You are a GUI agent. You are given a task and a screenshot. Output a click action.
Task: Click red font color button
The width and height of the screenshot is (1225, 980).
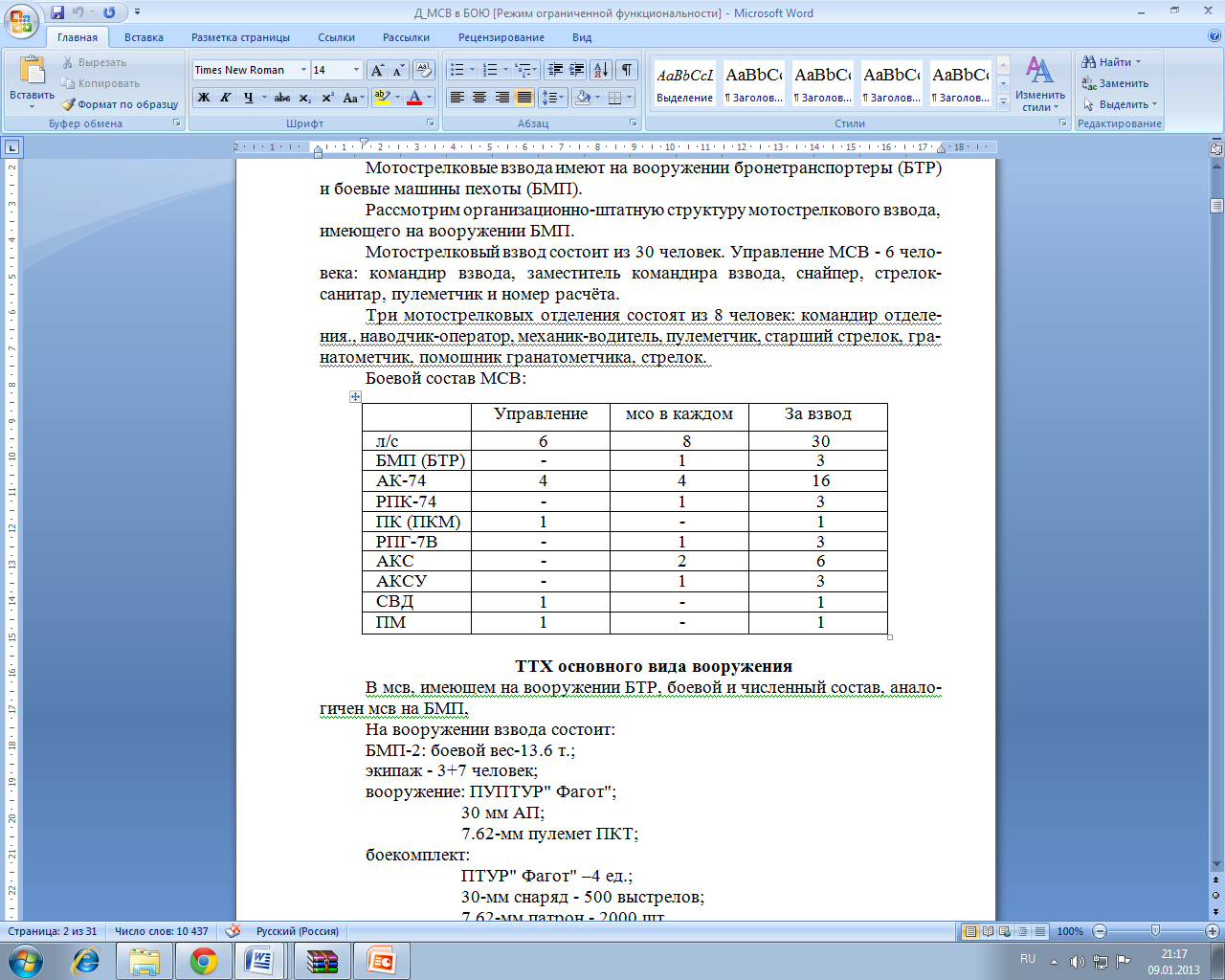pos(414,98)
